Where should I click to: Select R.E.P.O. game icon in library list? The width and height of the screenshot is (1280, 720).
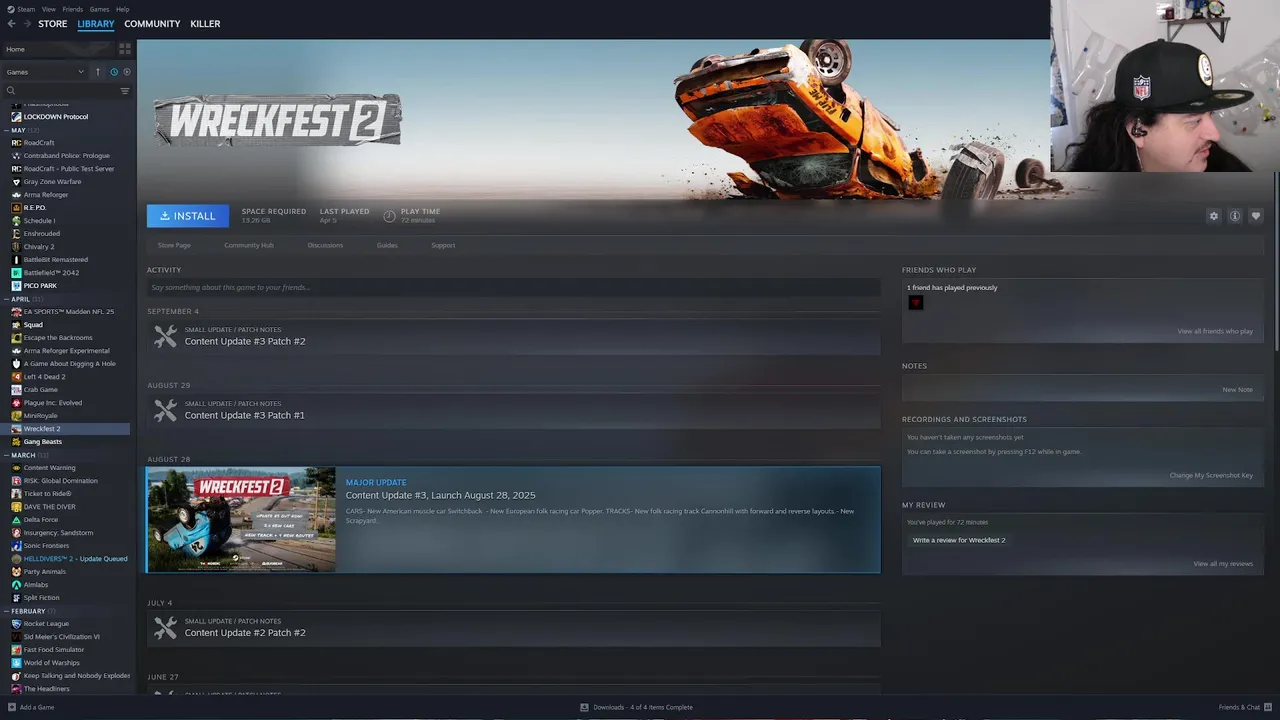[x=16, y=208]
